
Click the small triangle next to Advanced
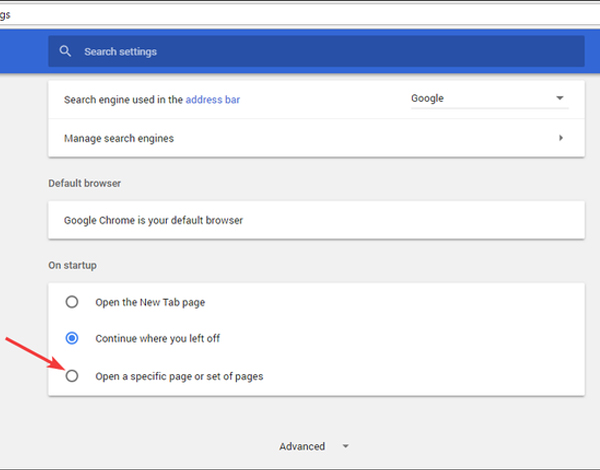tap(345, 446)
